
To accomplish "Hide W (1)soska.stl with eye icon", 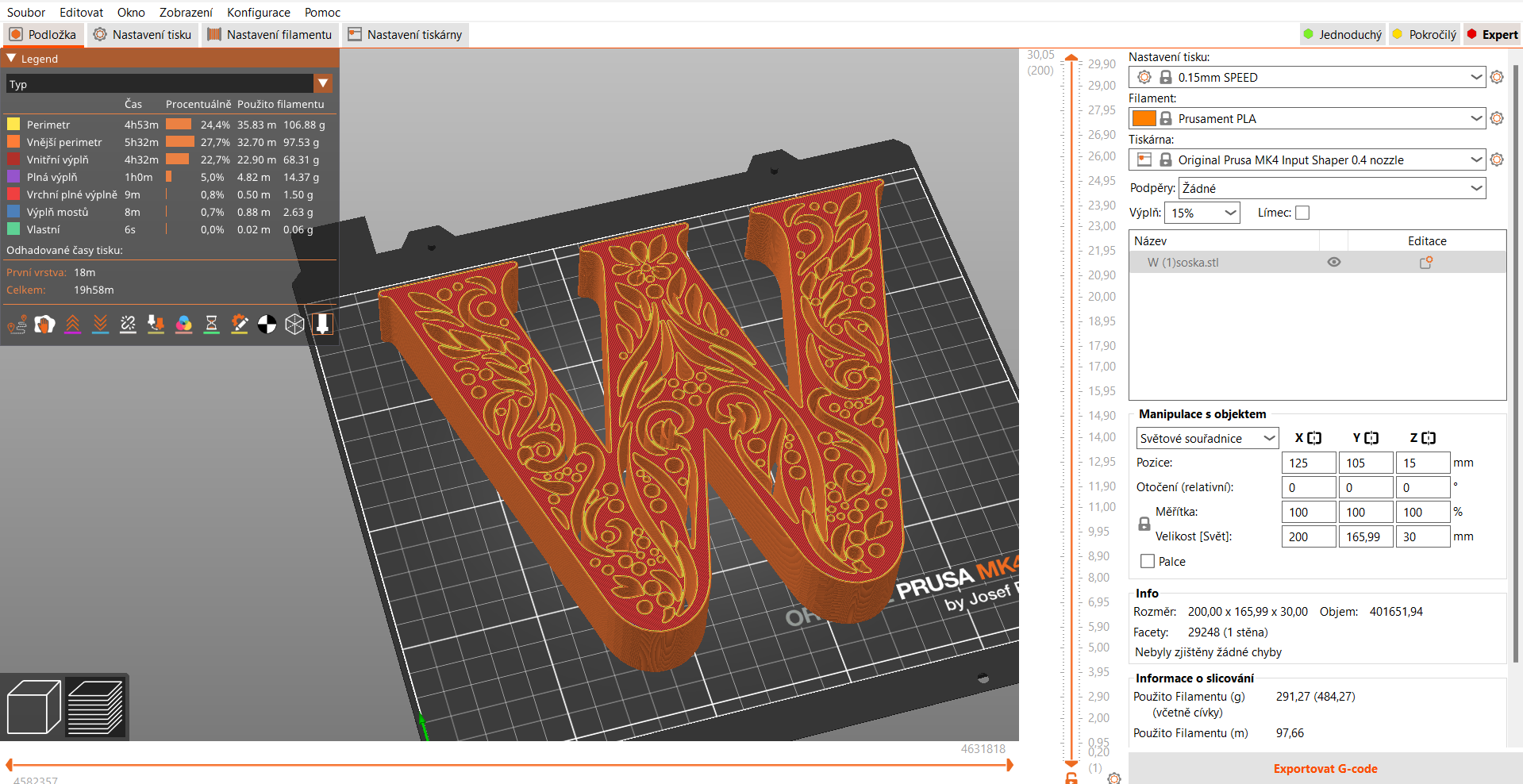I will click(1334, 262).
